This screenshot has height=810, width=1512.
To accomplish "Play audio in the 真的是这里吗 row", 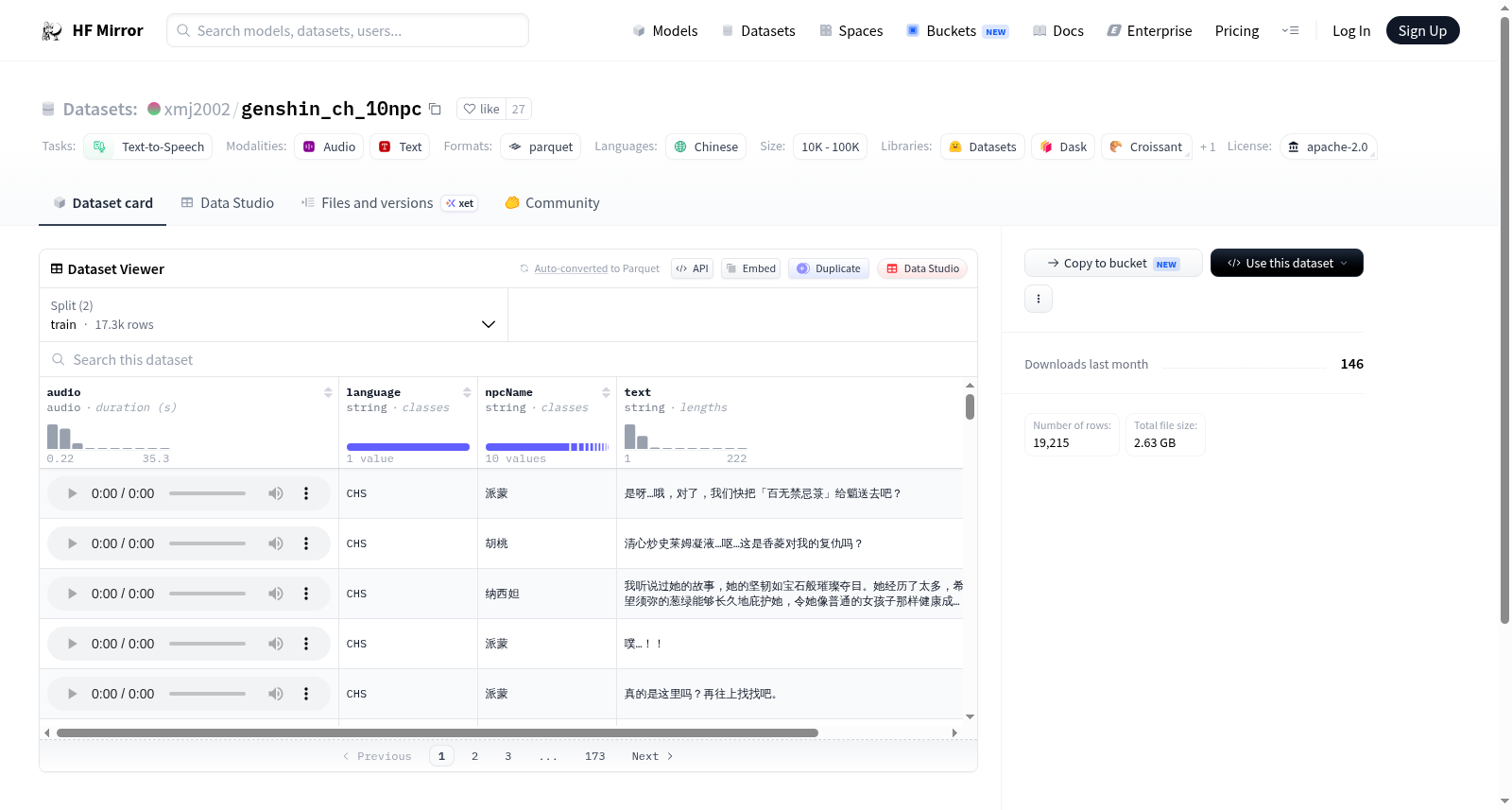I will 72,694.
